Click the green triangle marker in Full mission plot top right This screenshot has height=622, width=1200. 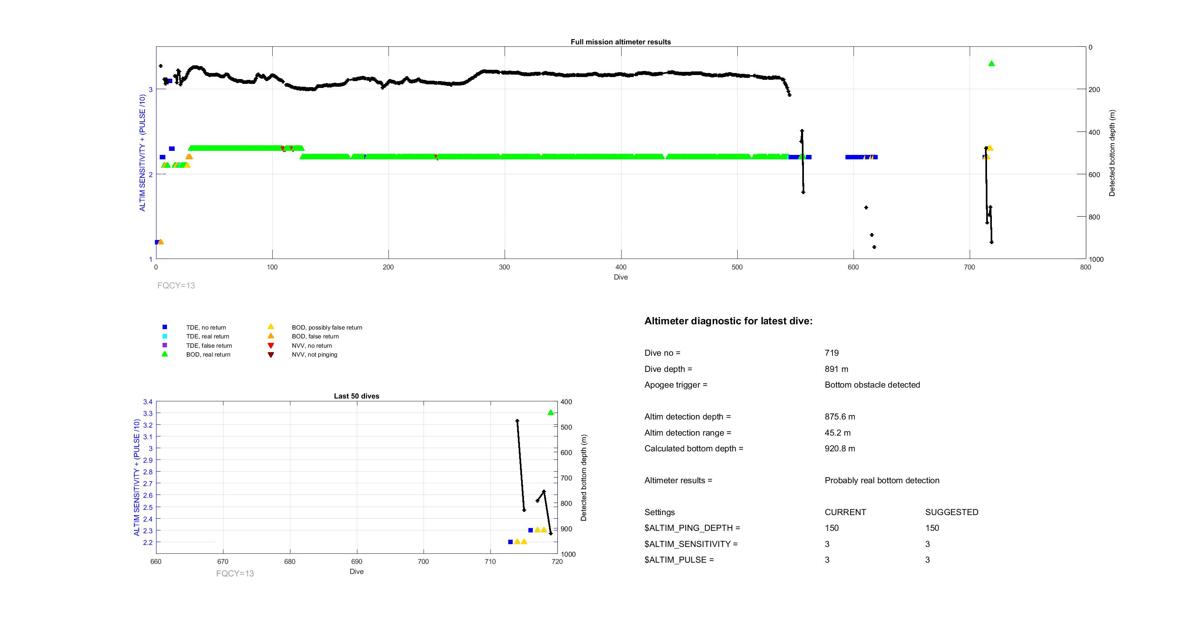pyautogui.click(x=991, y=63)
